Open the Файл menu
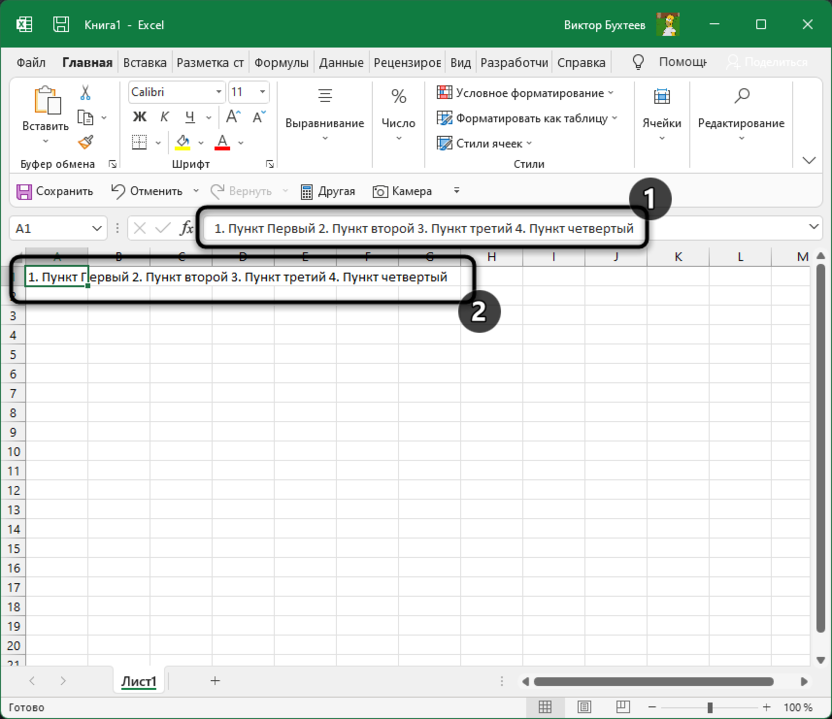The width and height of the screenshot is (832, 719). click(31, 62)
